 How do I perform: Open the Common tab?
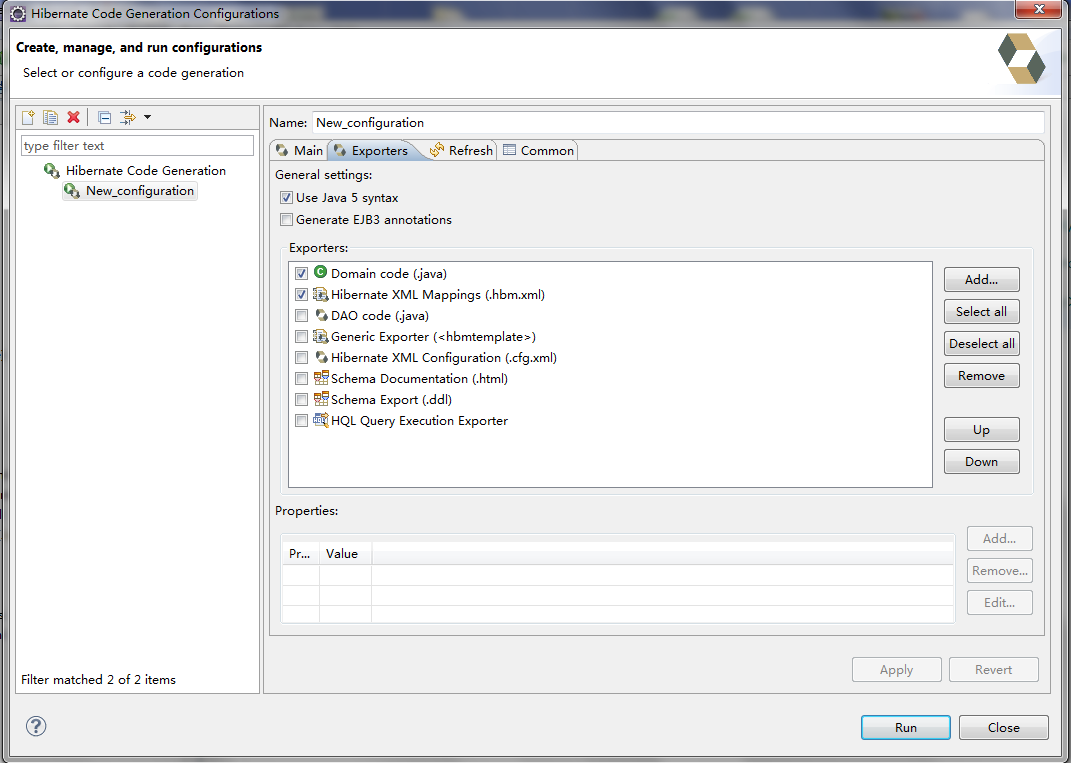(545, 149)
